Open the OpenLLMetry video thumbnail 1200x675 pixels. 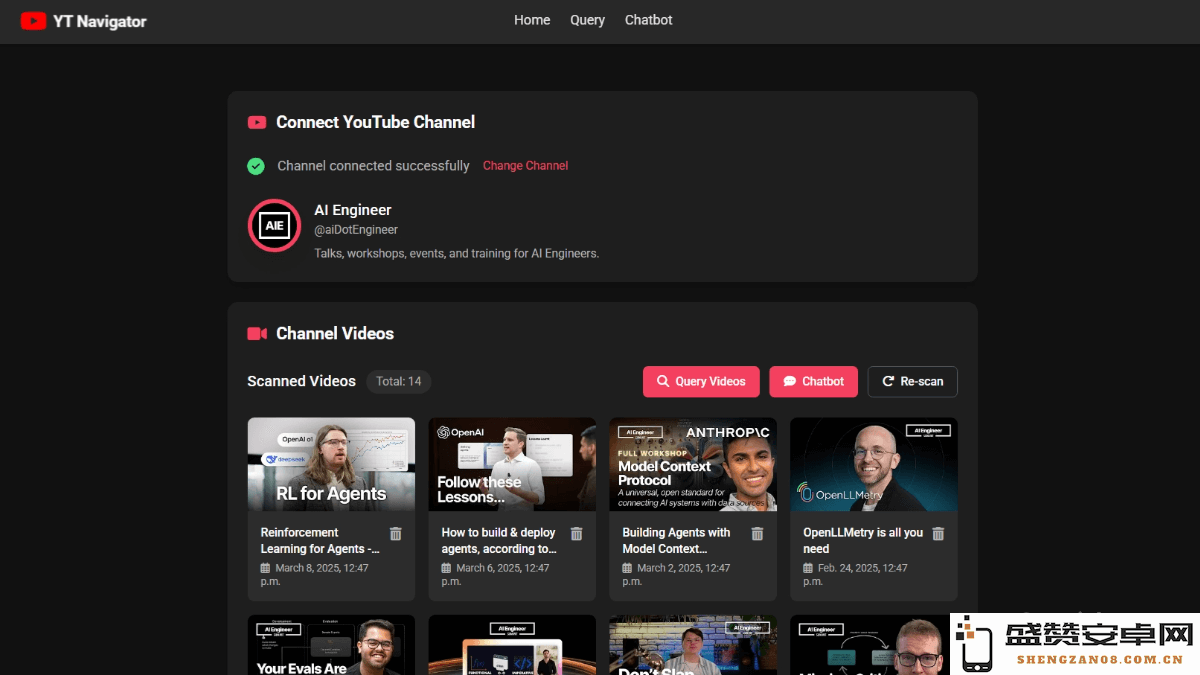click(874, 464)
